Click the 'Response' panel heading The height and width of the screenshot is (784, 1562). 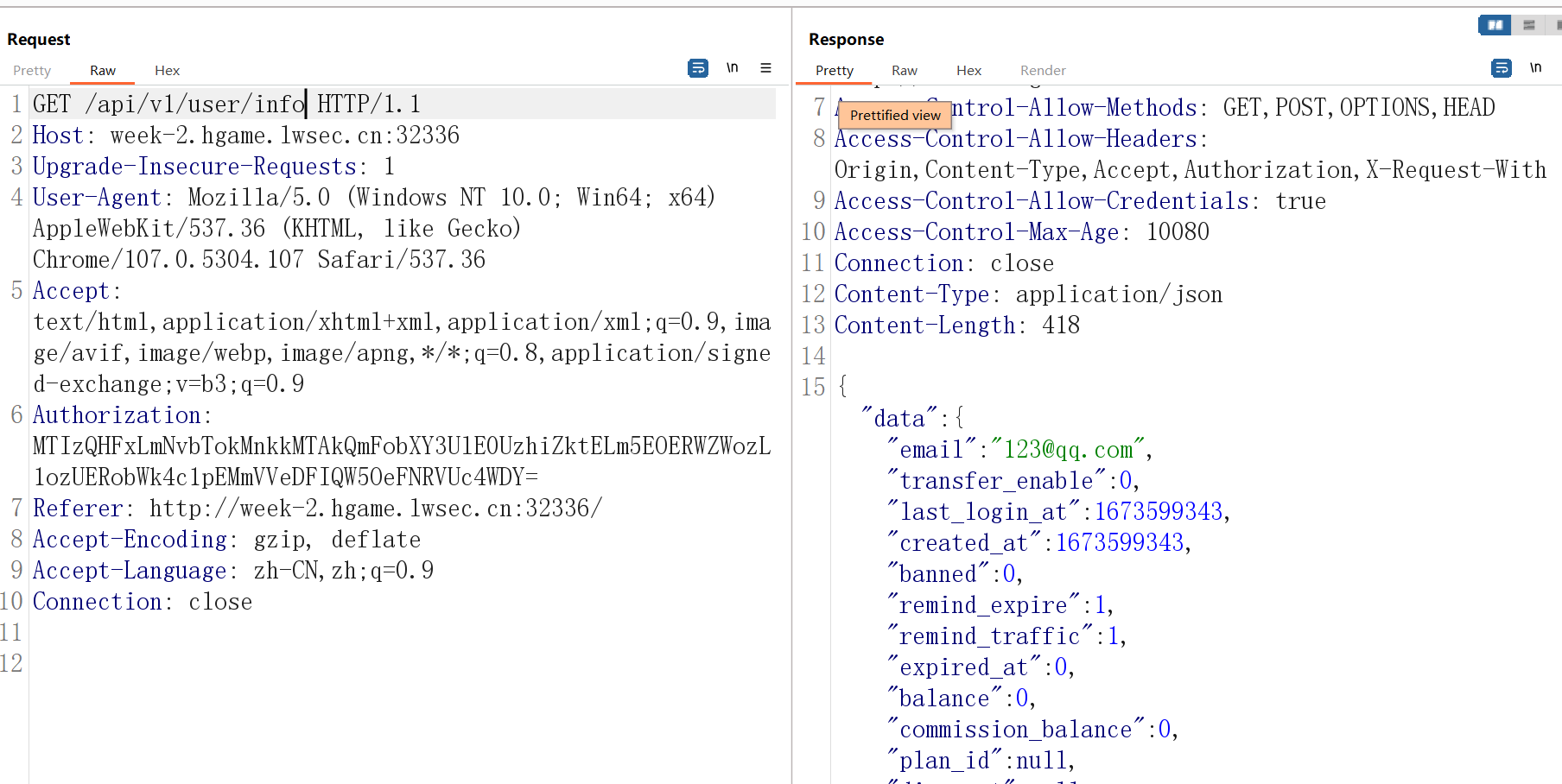point(846,40)
